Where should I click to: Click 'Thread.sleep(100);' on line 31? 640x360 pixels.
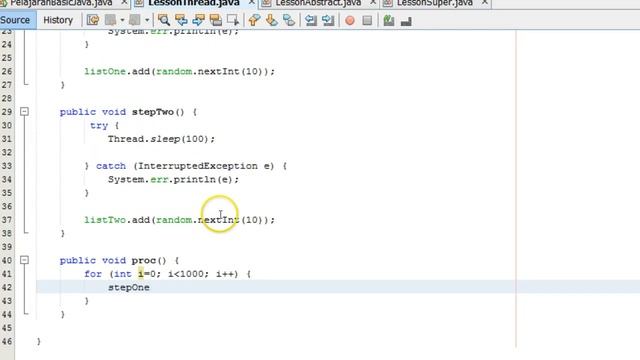pos(161,139)
